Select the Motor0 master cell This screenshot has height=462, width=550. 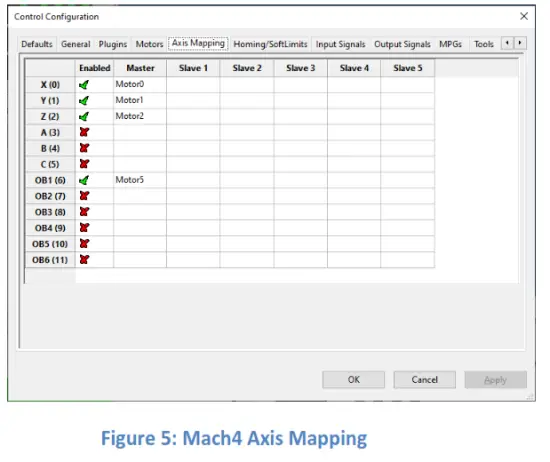pos(140,85)
